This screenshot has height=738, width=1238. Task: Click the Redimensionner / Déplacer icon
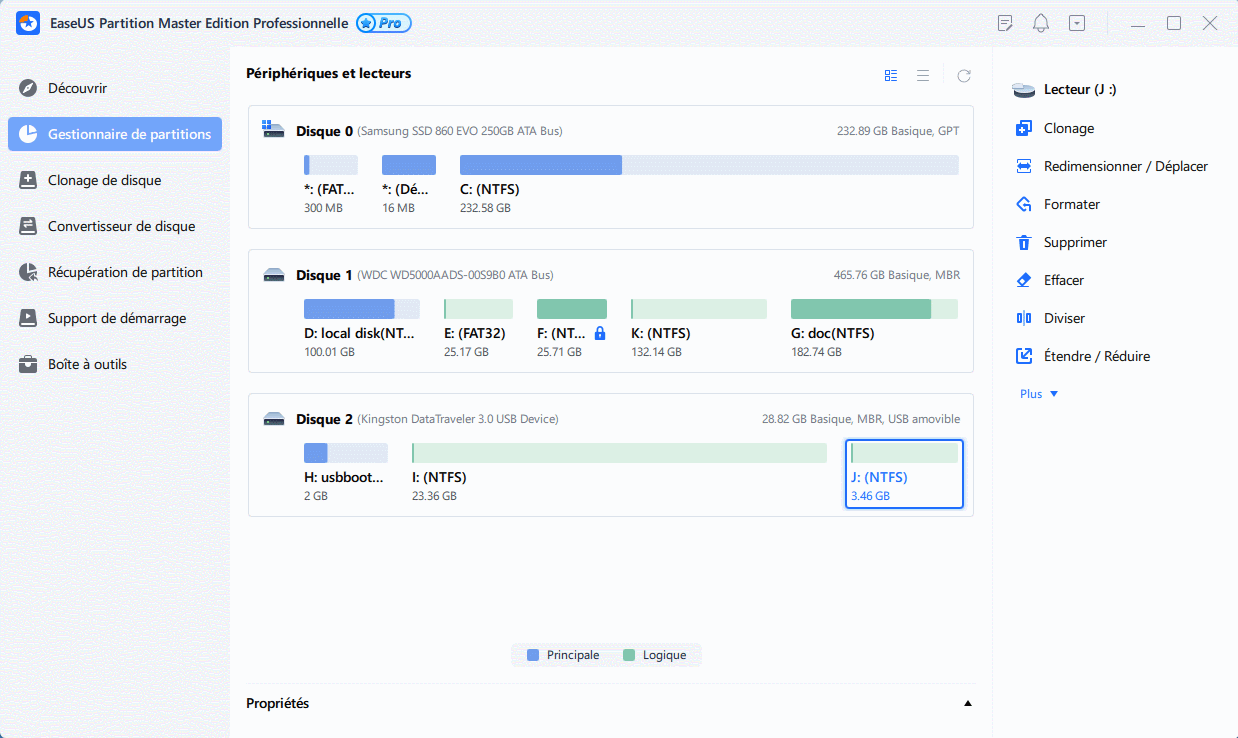pyautogui.click(x=1023, y=166)
